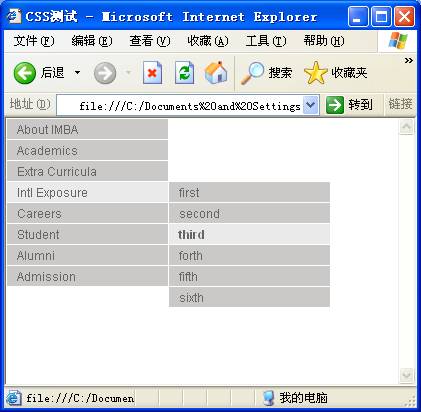Open the 收藏(A) menu
421x412 pixels.
click(x=208, y=41)
